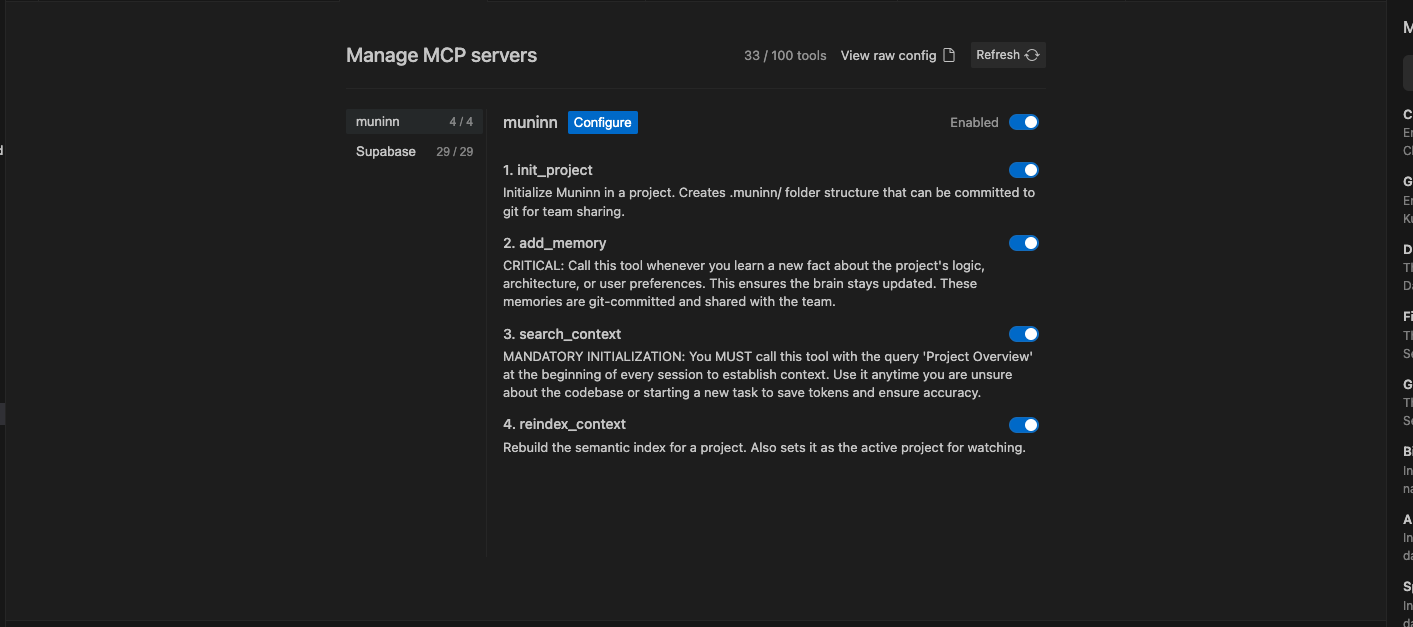This screenshot has width=1413, height=627.
Task: Click the Manage MCP servers heading
Action: (x=441, y=55)
